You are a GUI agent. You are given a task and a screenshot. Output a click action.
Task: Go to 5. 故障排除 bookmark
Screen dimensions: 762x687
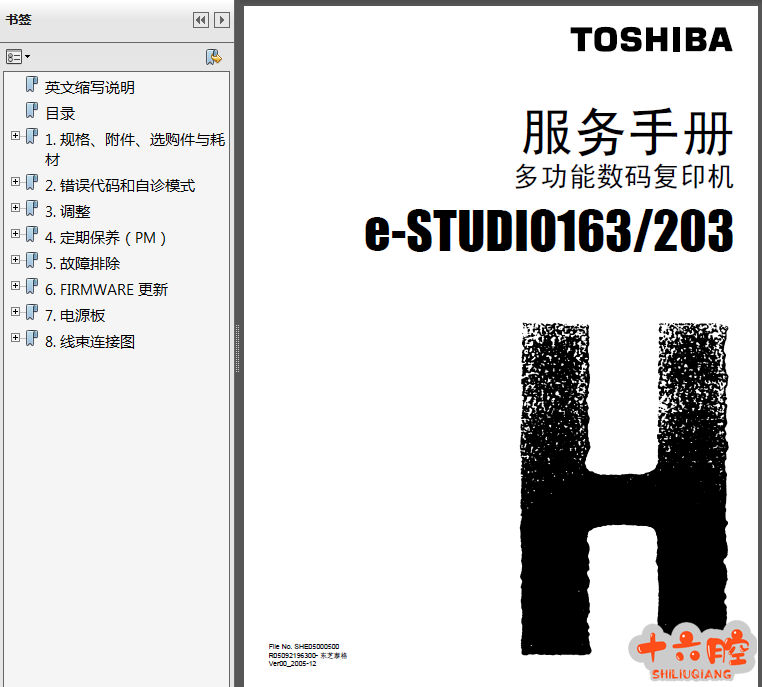coord(82,264)
